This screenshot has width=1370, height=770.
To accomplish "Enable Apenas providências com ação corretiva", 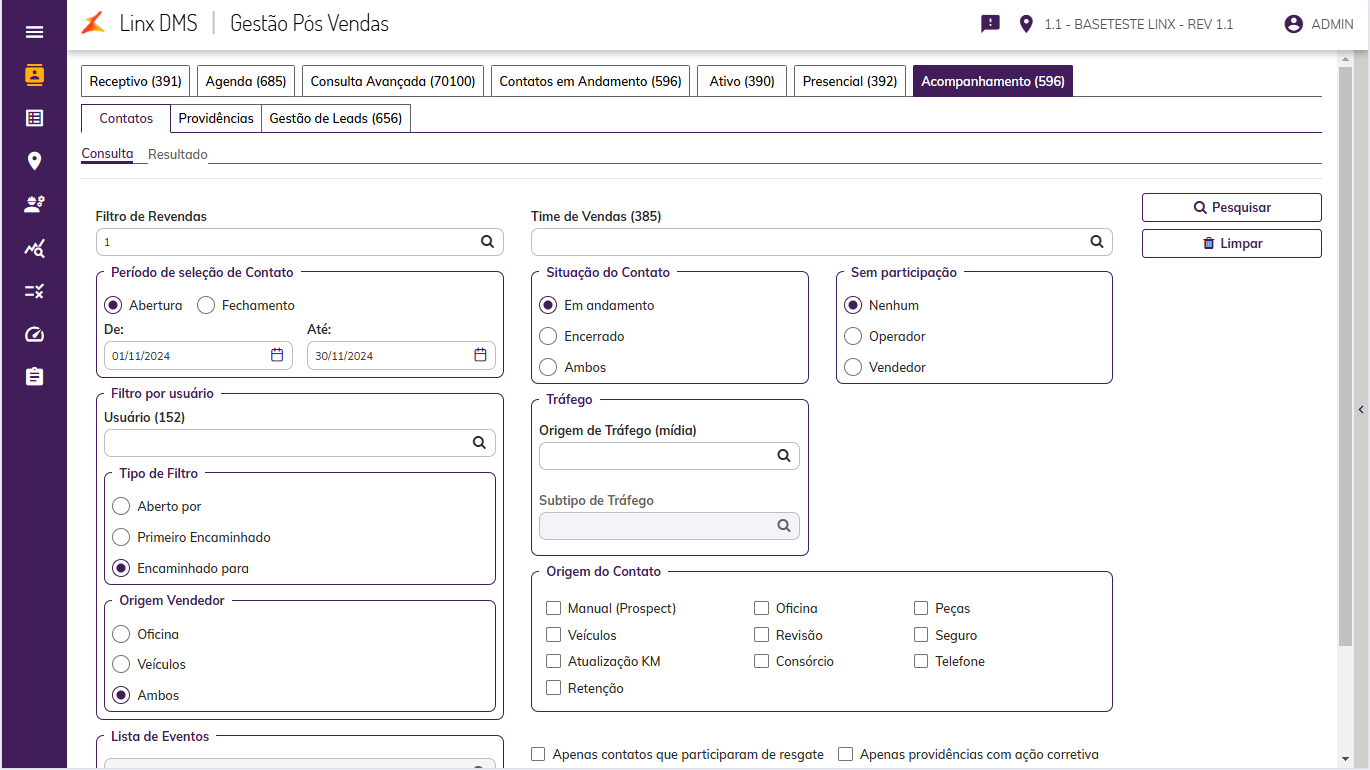I will [x=846, y=754].
